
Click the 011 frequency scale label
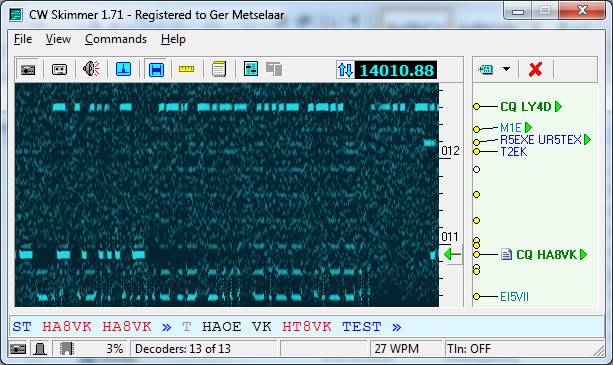450,237
